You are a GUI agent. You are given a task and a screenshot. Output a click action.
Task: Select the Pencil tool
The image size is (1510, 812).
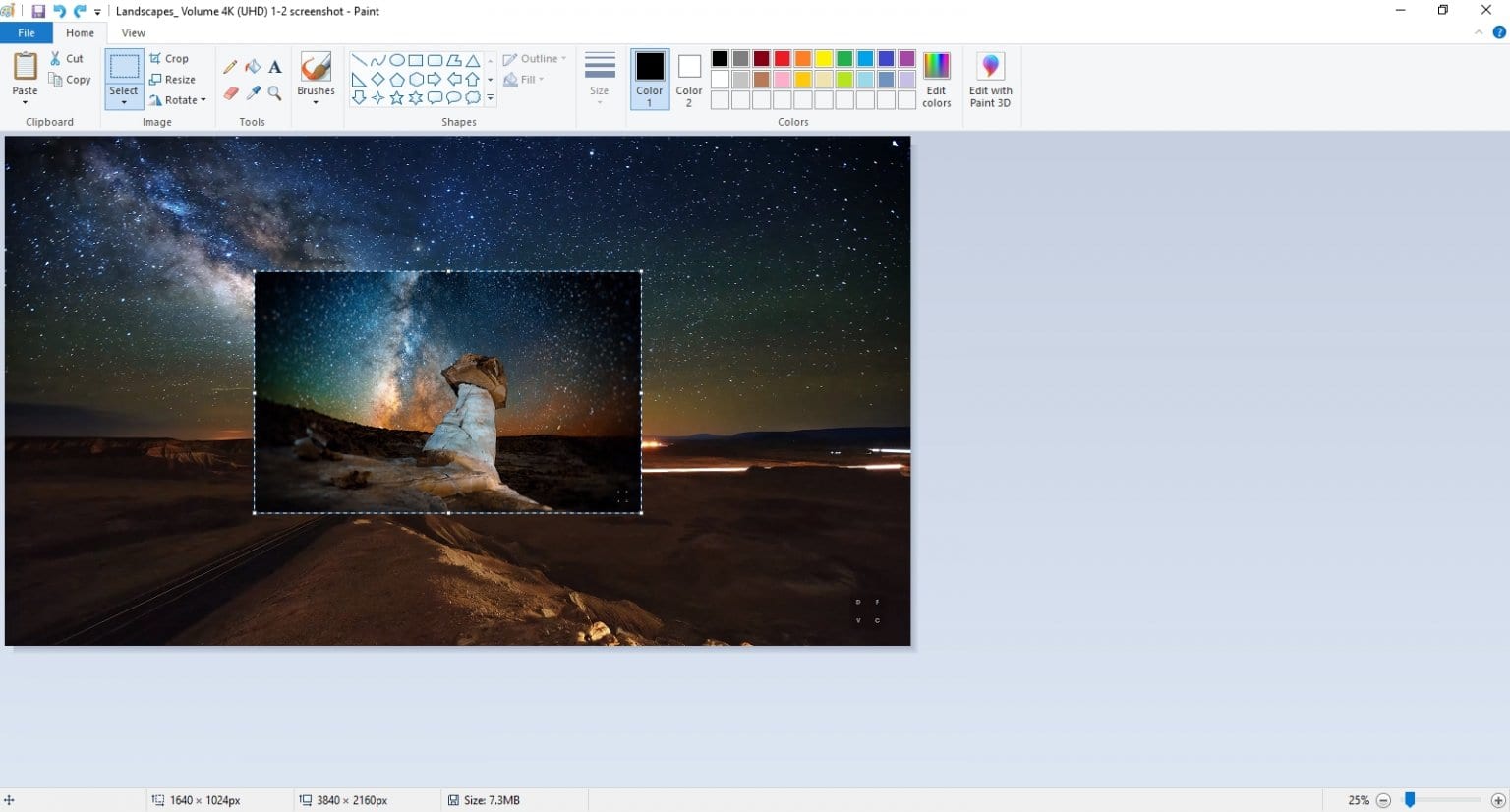(x=229, y=66)
